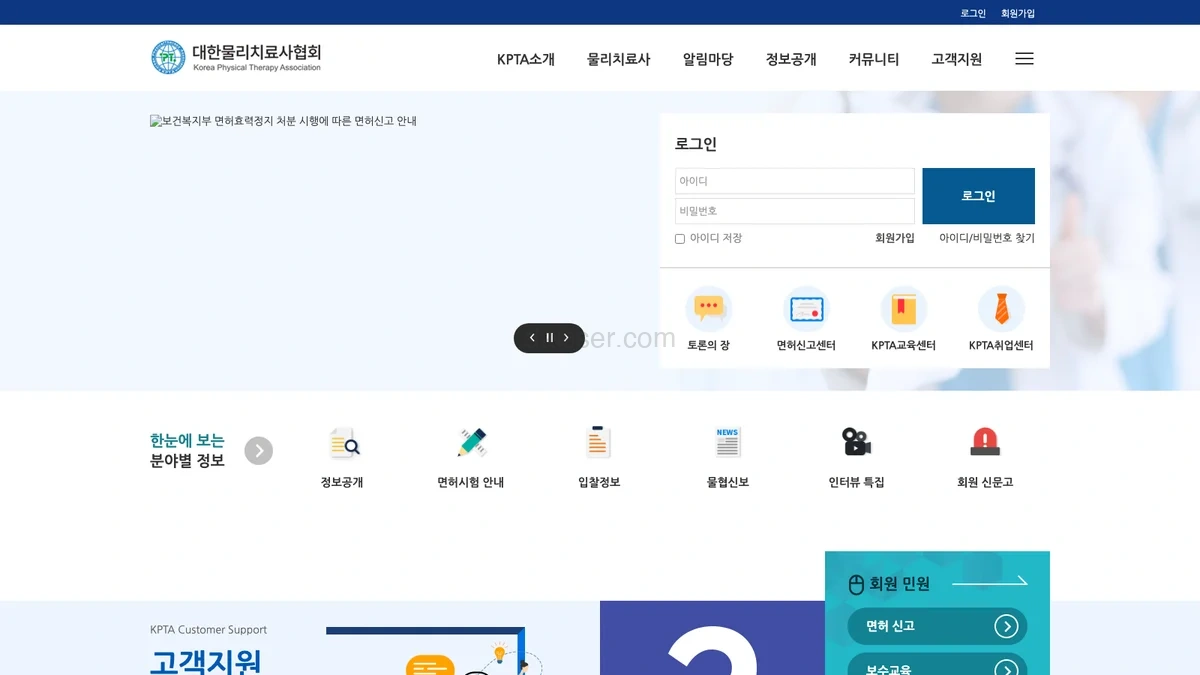The image size is (1200, 675).
Task: Open the 면허신고센터 certificate icon
Action: coord(806,309)
